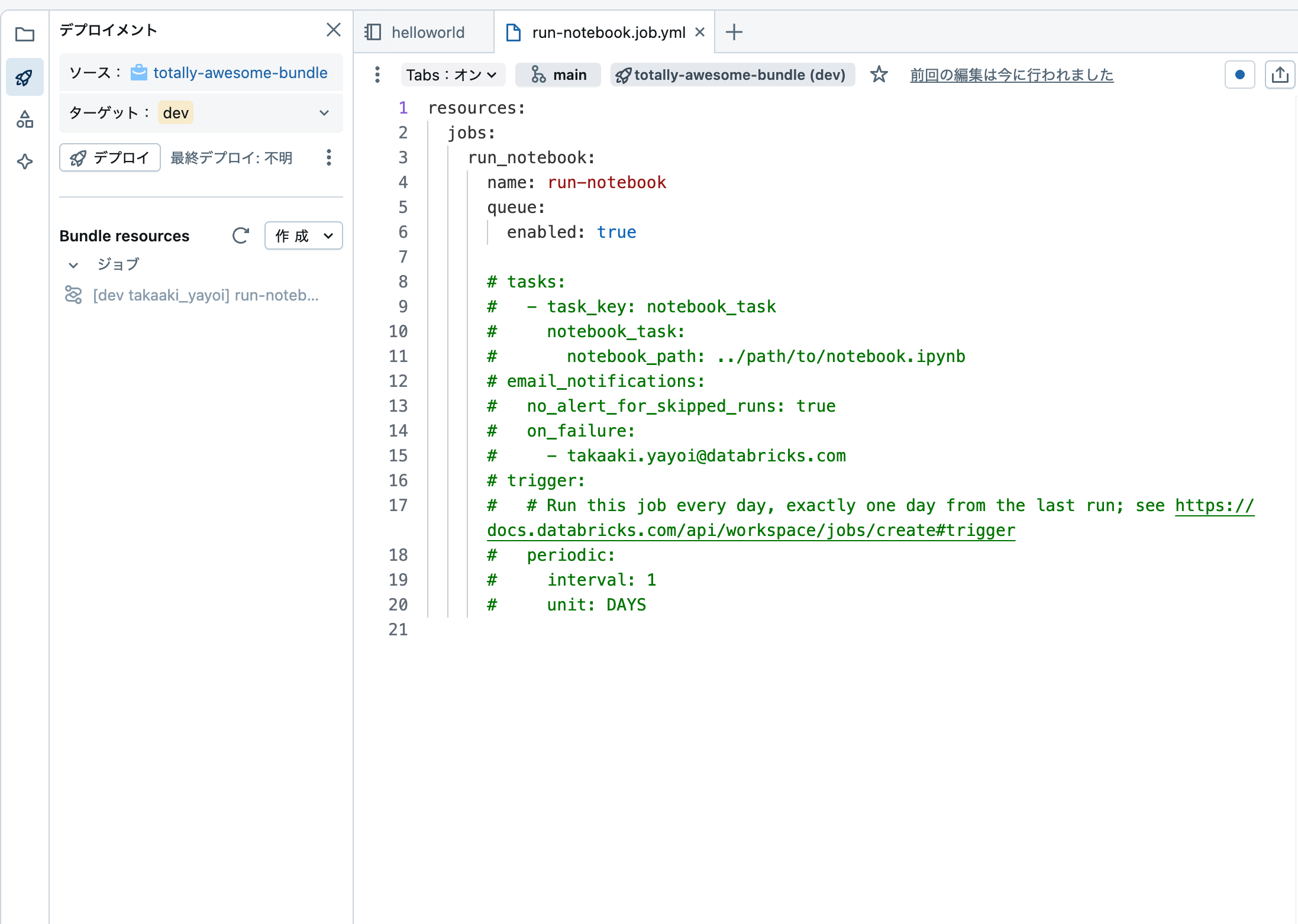Click the main git branch badge

tap(557, 75)
